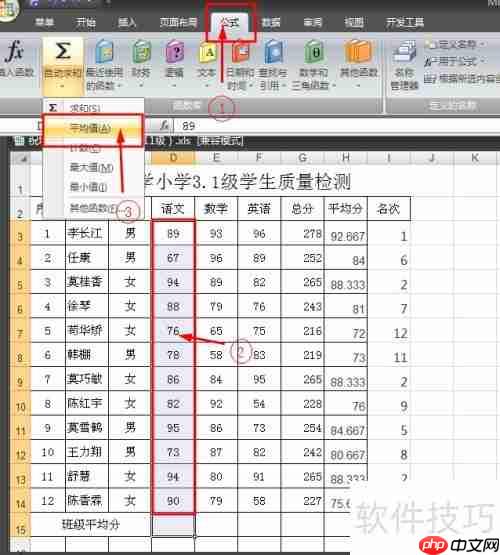500x555 pixels.
Task: Click the 班级平均分 label cell
Action: (91, 525)
